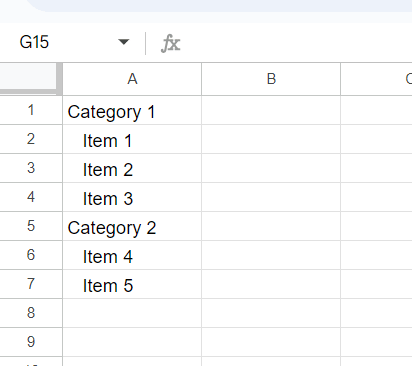Select empty cell B5
The height and width of the screenshot is (366, 412).
tap(271, 226)
